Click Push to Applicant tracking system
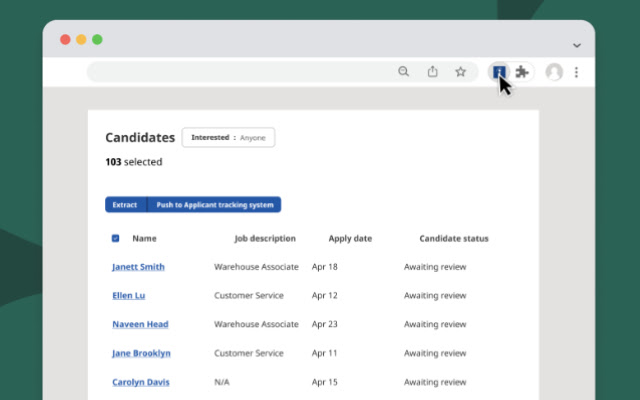The width and height of the screenshot is (640, 400). point(214,204)
